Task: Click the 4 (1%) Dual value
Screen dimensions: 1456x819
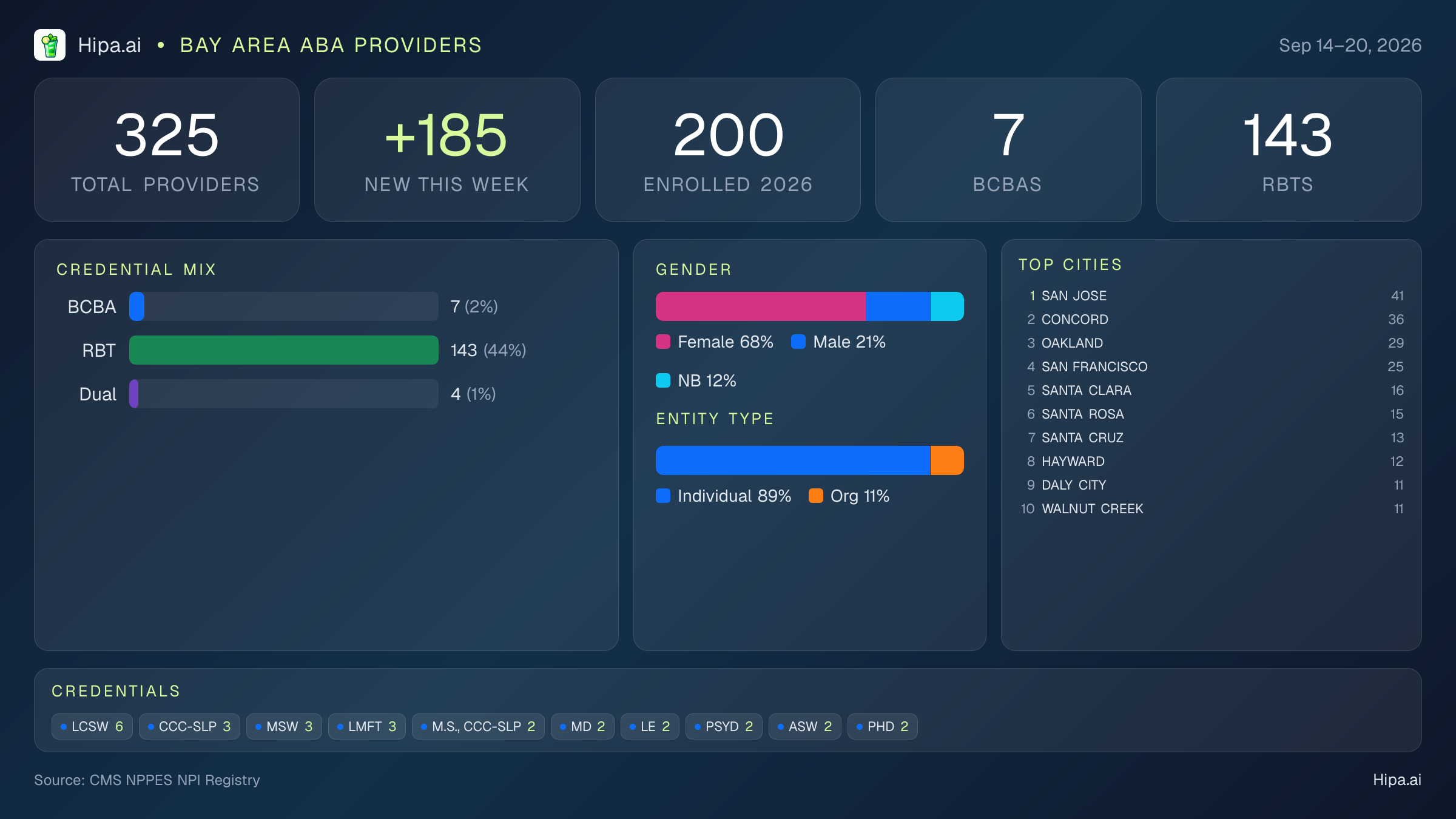Action: 473,394
